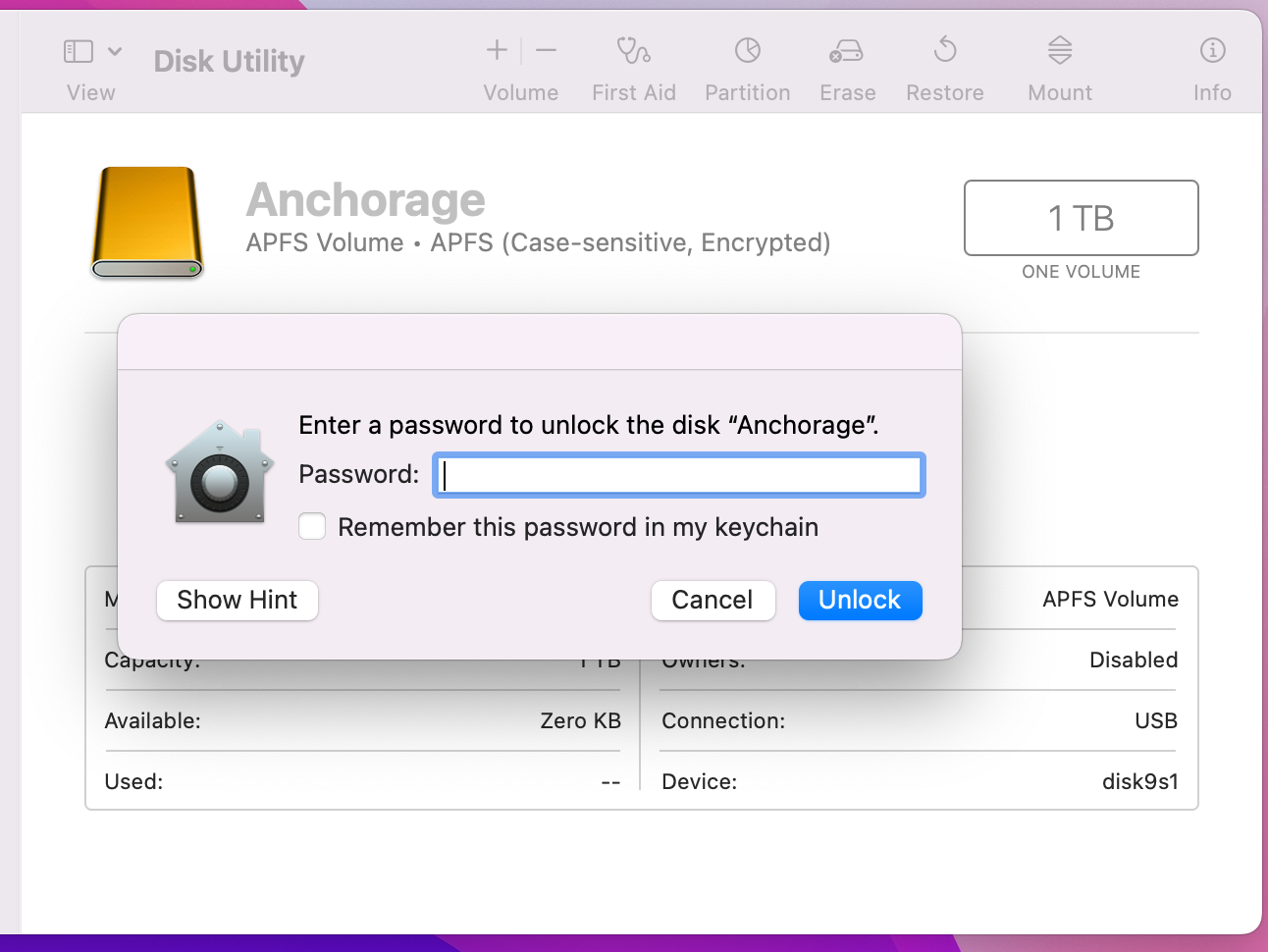Click the Mount toolbar icon
The image size is (1268, 952).
[x=1060, y=50]
